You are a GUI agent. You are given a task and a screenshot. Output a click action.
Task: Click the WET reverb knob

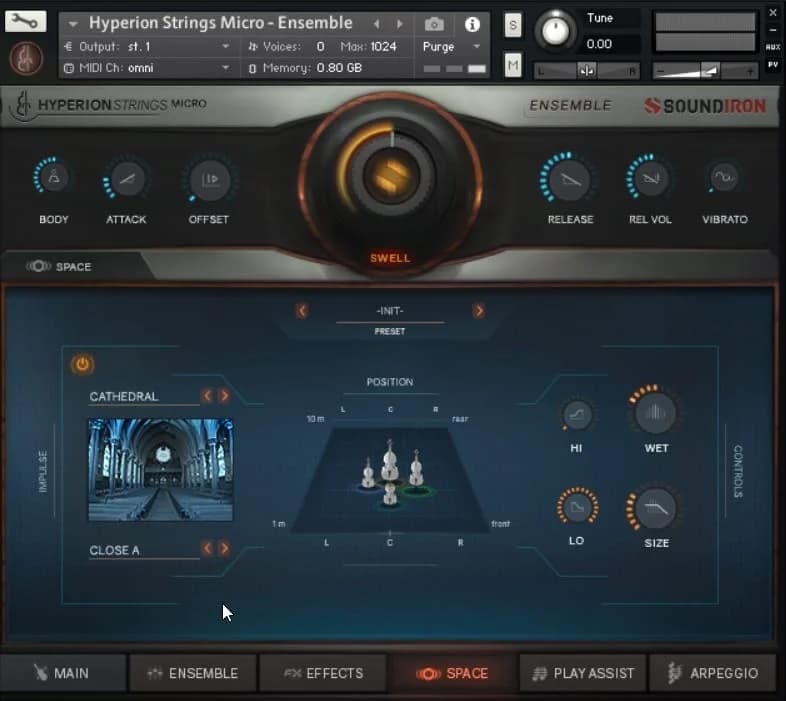click(x=655, y=412)
